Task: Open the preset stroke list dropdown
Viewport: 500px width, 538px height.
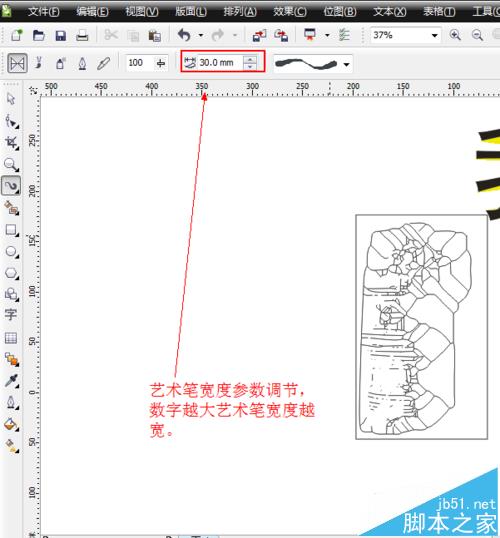Action: pyautogui.click(x=347, y=64)
